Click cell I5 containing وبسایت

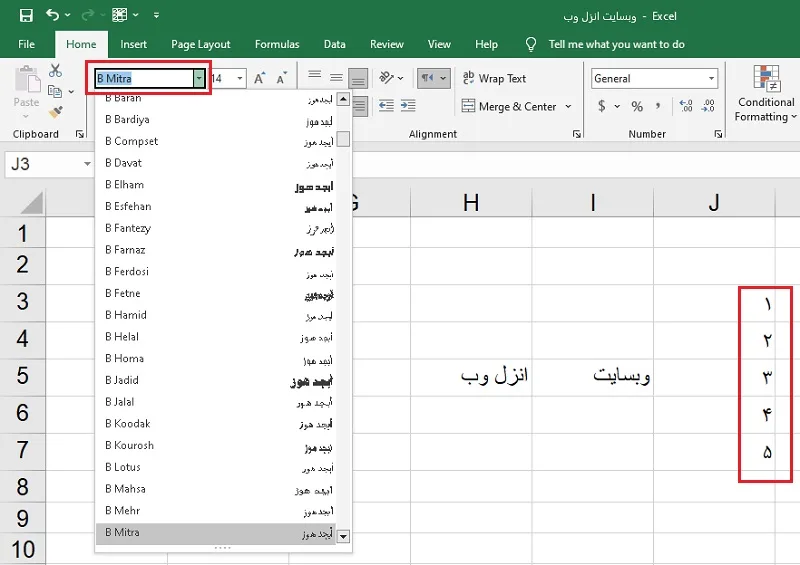pos(592,377)
